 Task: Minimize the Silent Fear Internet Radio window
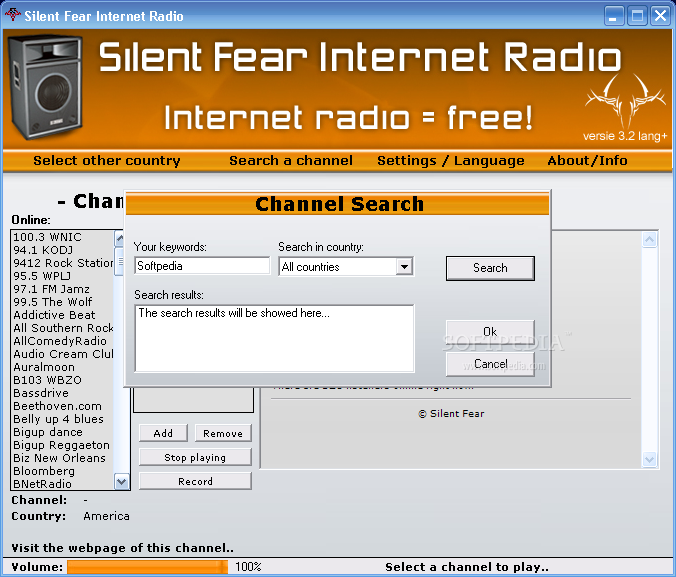point(614,16)
